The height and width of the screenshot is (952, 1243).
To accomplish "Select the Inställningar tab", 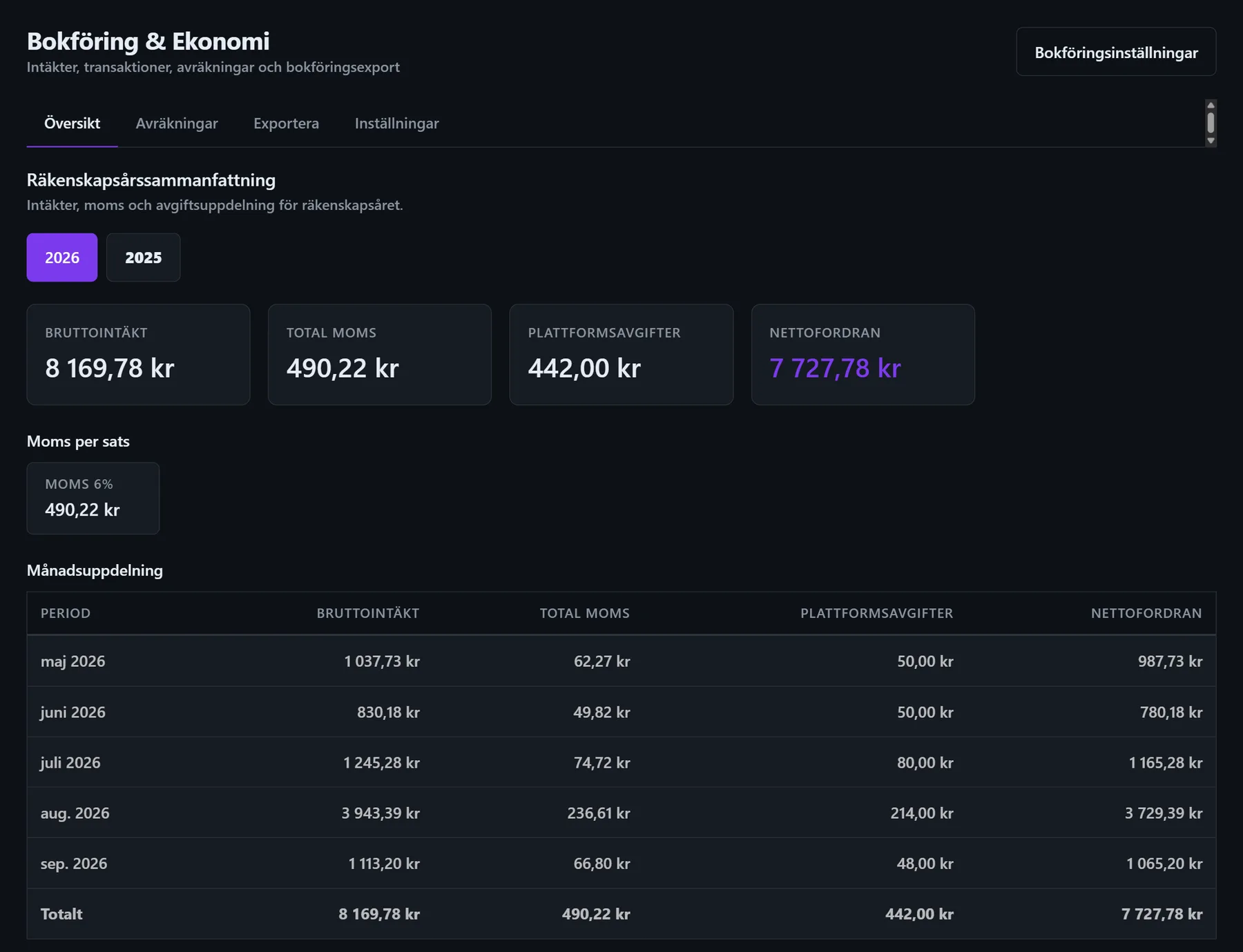I will 396,124.
